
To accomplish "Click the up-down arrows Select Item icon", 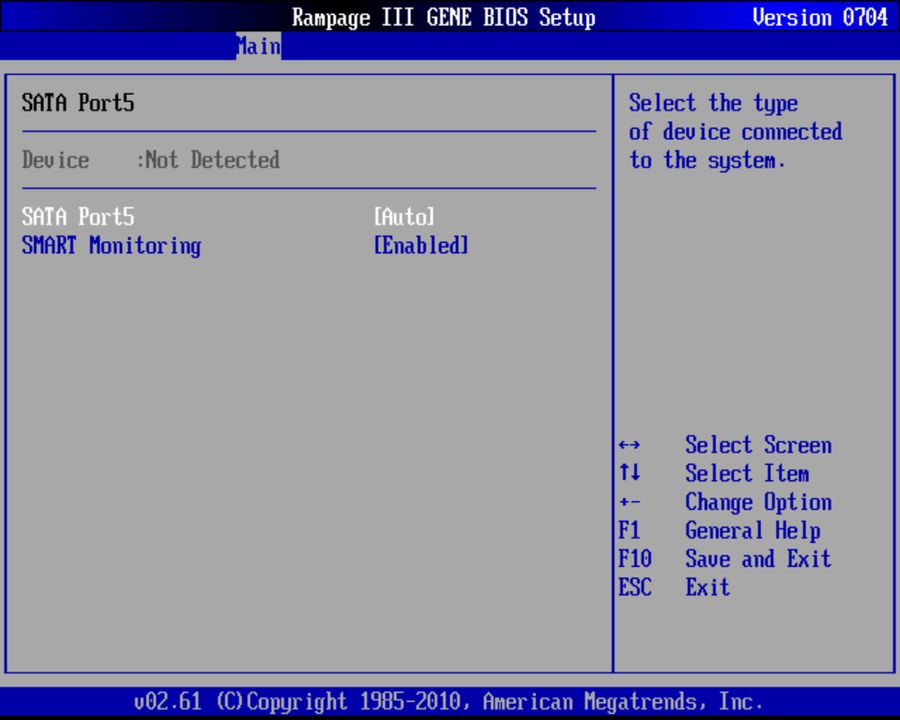I will 630,473.
